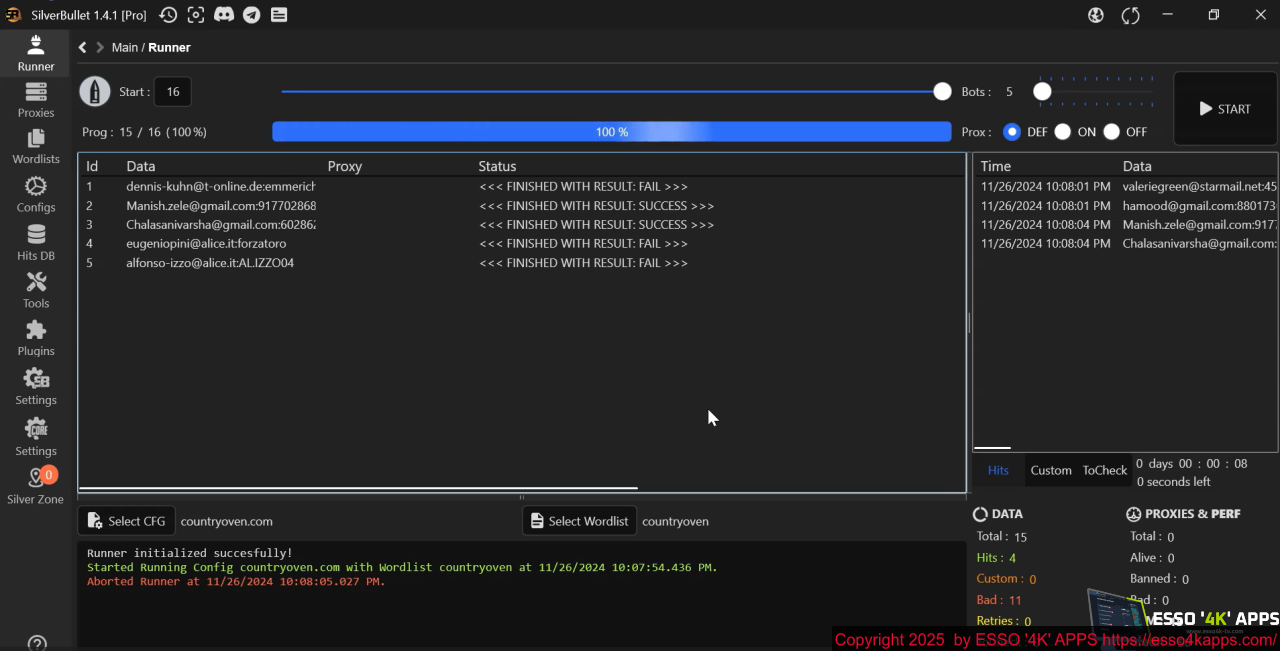Select bot row eugeniopini@alice.it:forzatoro

pyautogui.click(x=521, y=244)
